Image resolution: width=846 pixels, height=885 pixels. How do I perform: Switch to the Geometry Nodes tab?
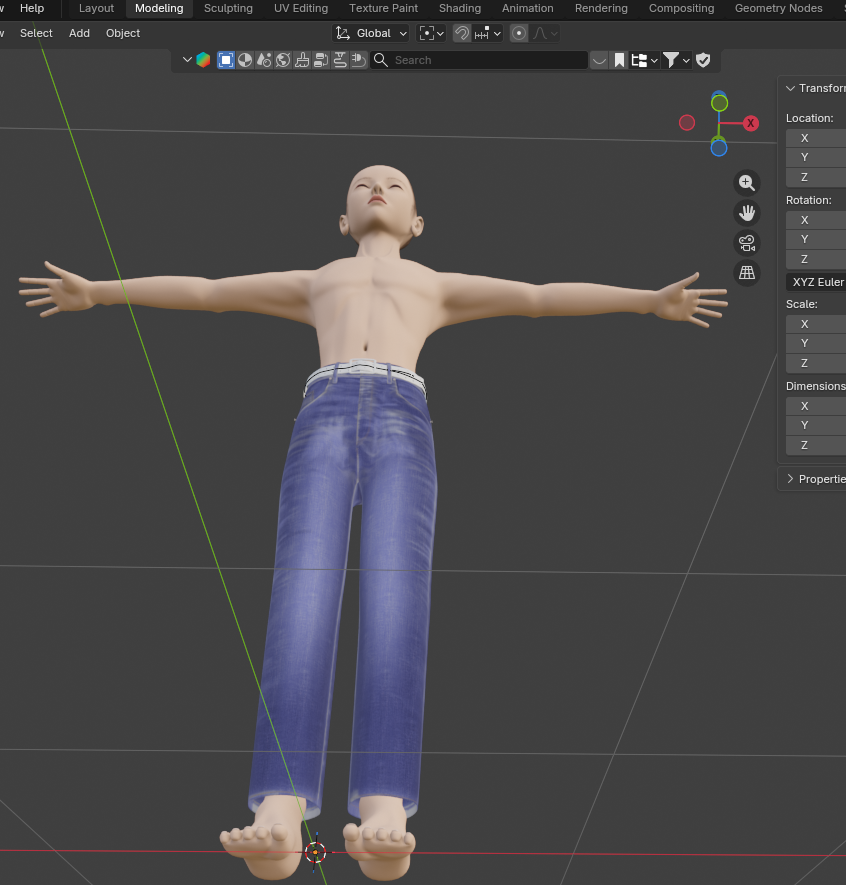(778, 8)
